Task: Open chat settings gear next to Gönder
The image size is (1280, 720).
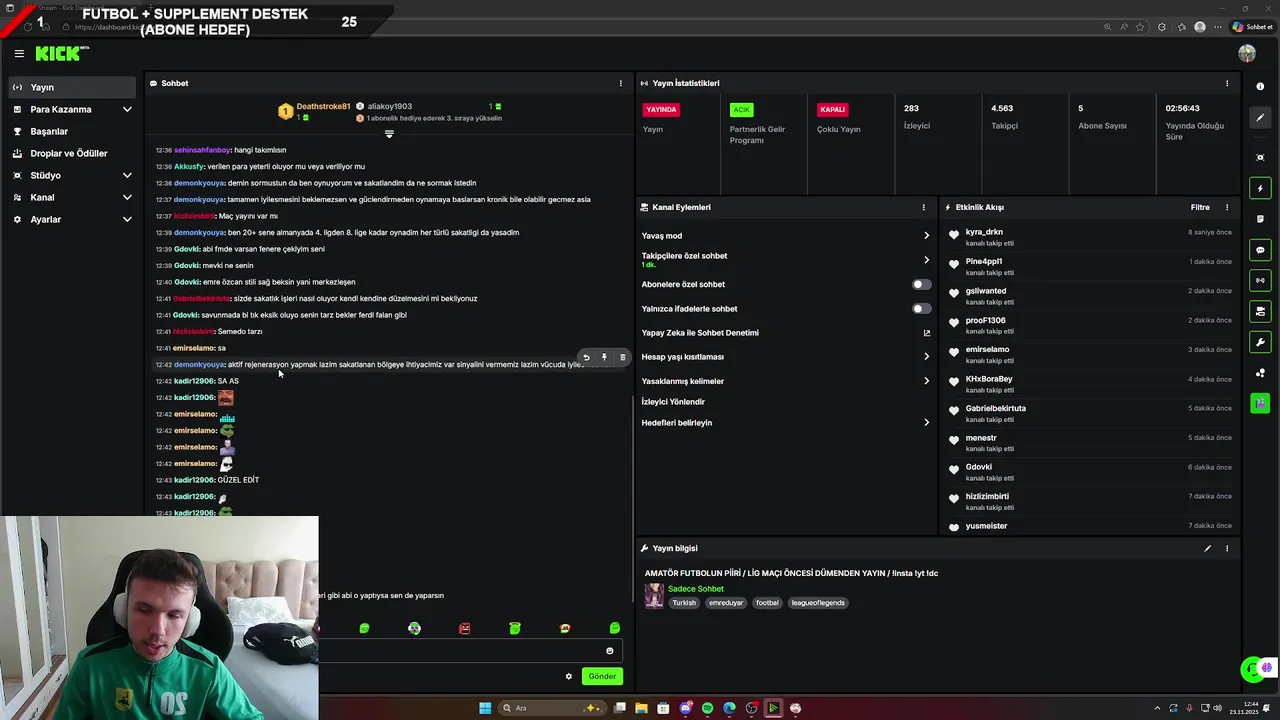Action: (569, 676)
